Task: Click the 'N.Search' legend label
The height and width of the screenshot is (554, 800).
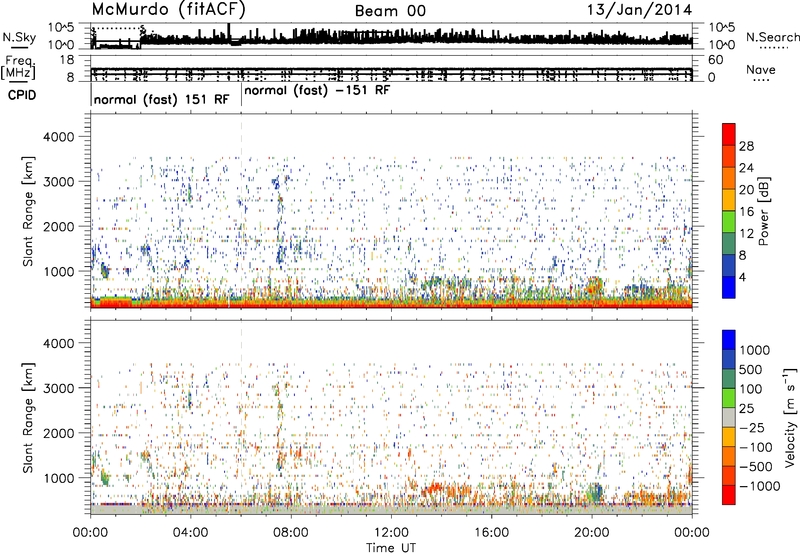Action: click(x=772, y=37)
